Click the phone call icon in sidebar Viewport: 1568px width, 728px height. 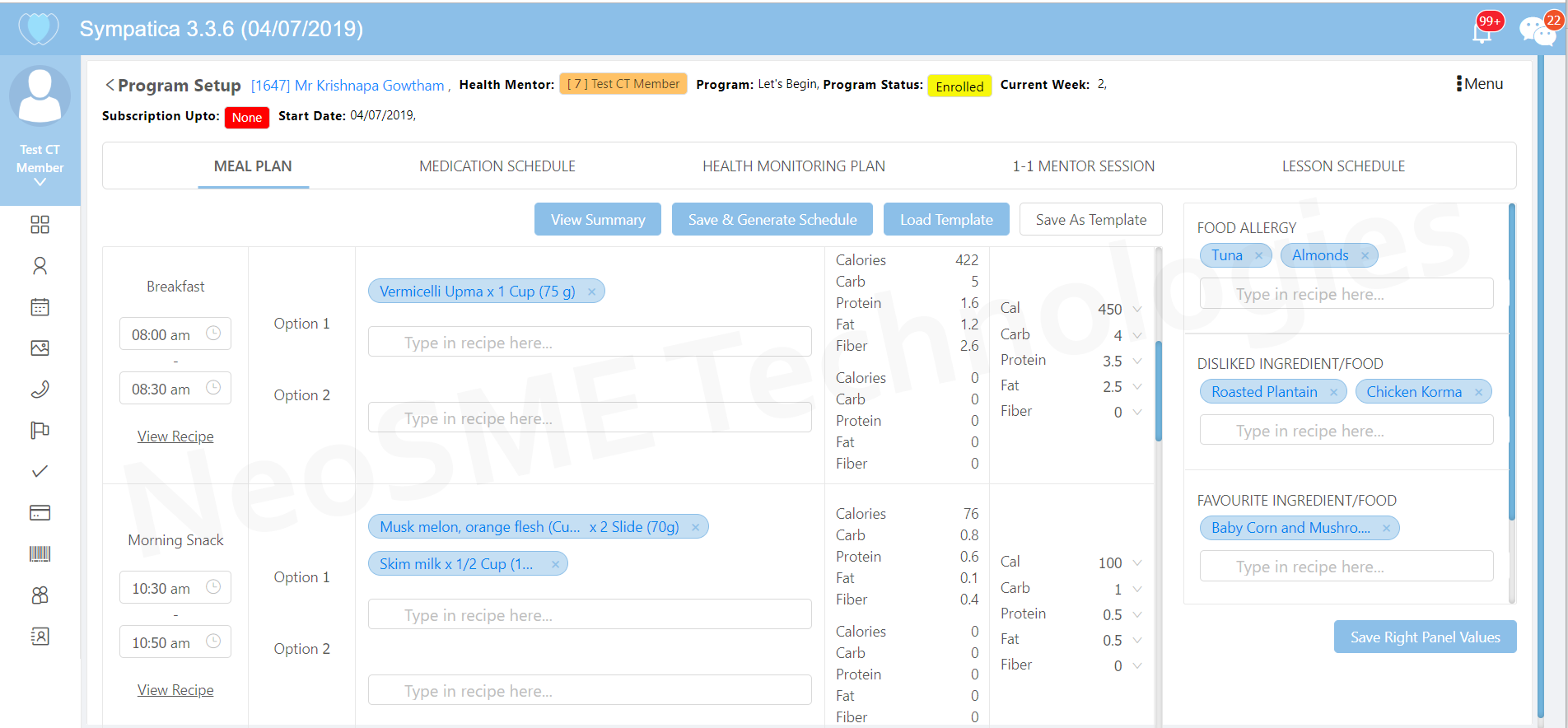[x=40, y=389]
